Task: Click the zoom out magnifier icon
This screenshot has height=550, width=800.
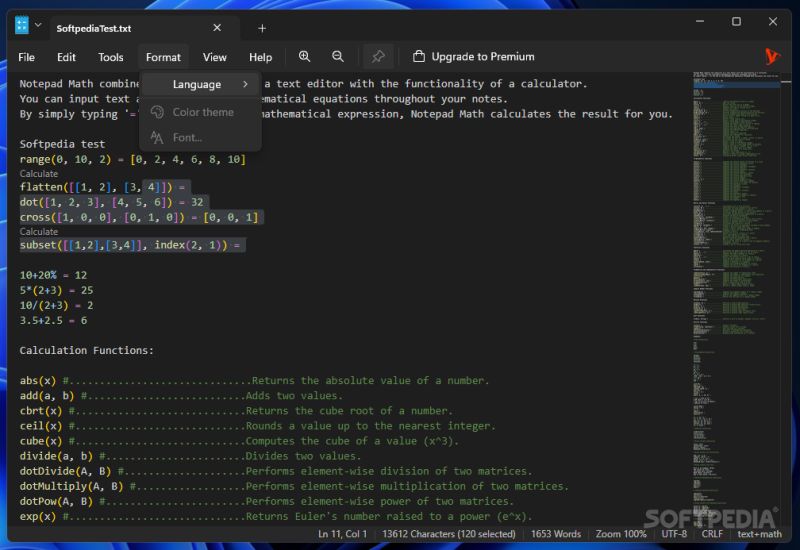Action: [338, 57]
